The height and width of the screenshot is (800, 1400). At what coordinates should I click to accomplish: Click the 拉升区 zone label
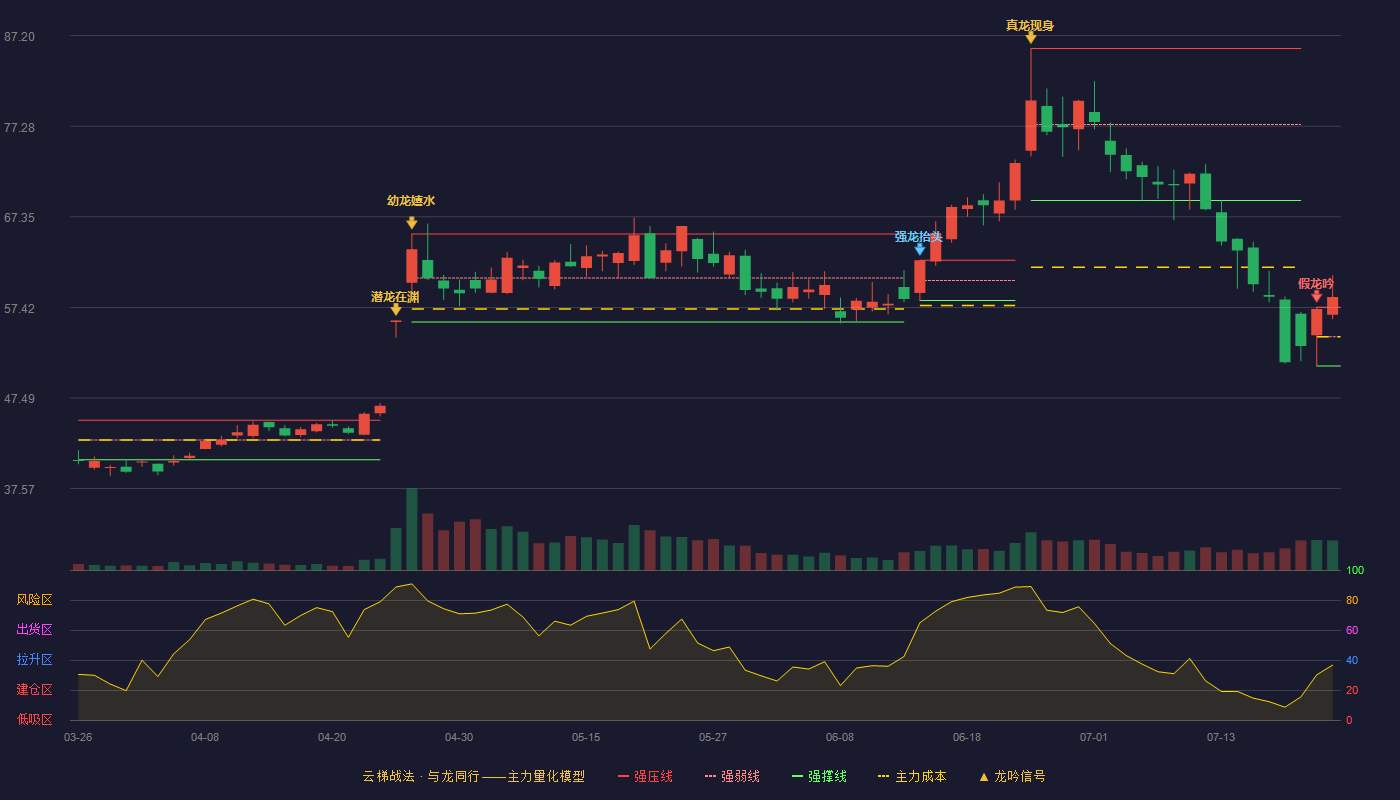(x=34, y=660)
